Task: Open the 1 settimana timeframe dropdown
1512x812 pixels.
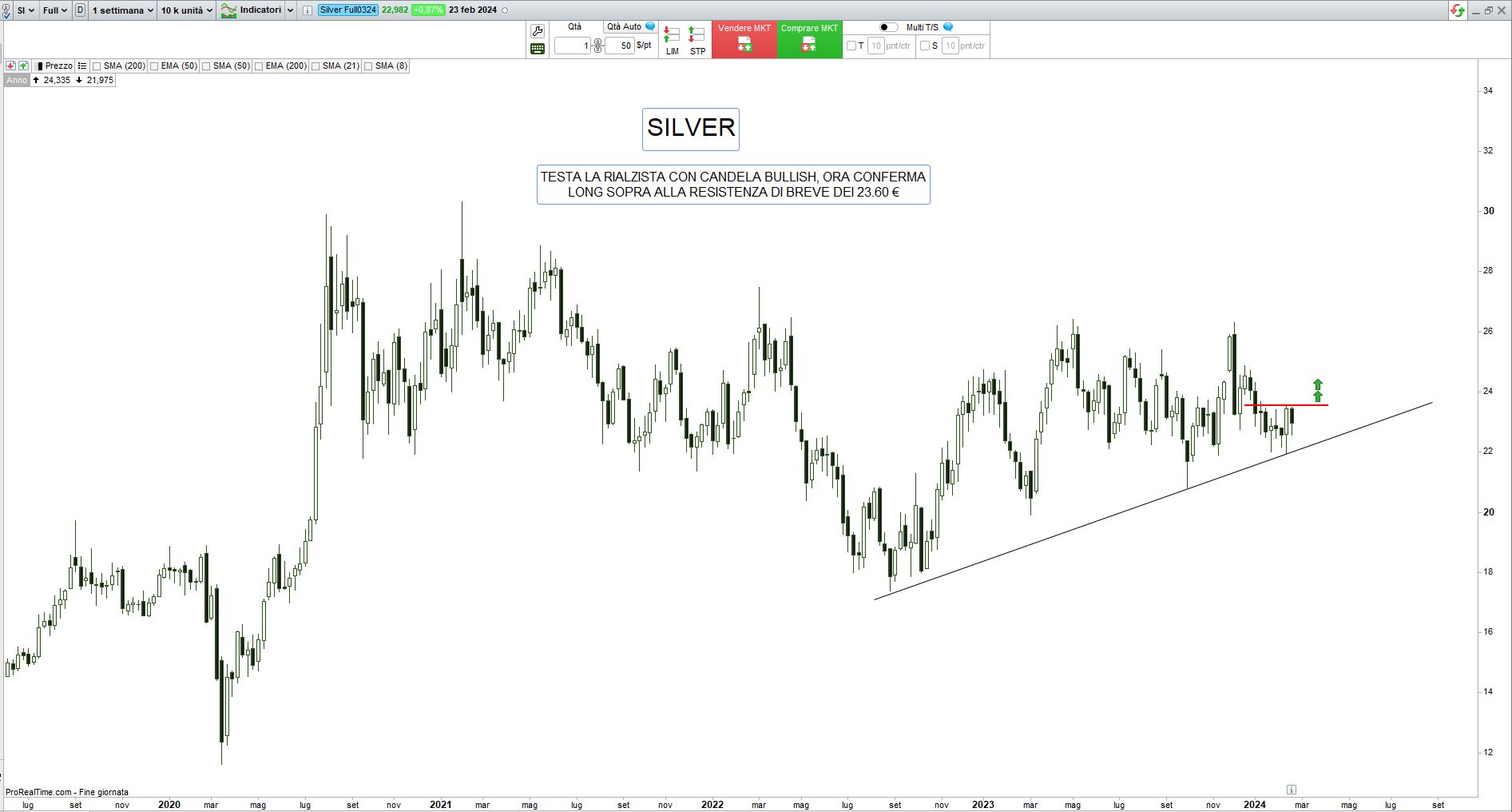Action: point(123,10)
